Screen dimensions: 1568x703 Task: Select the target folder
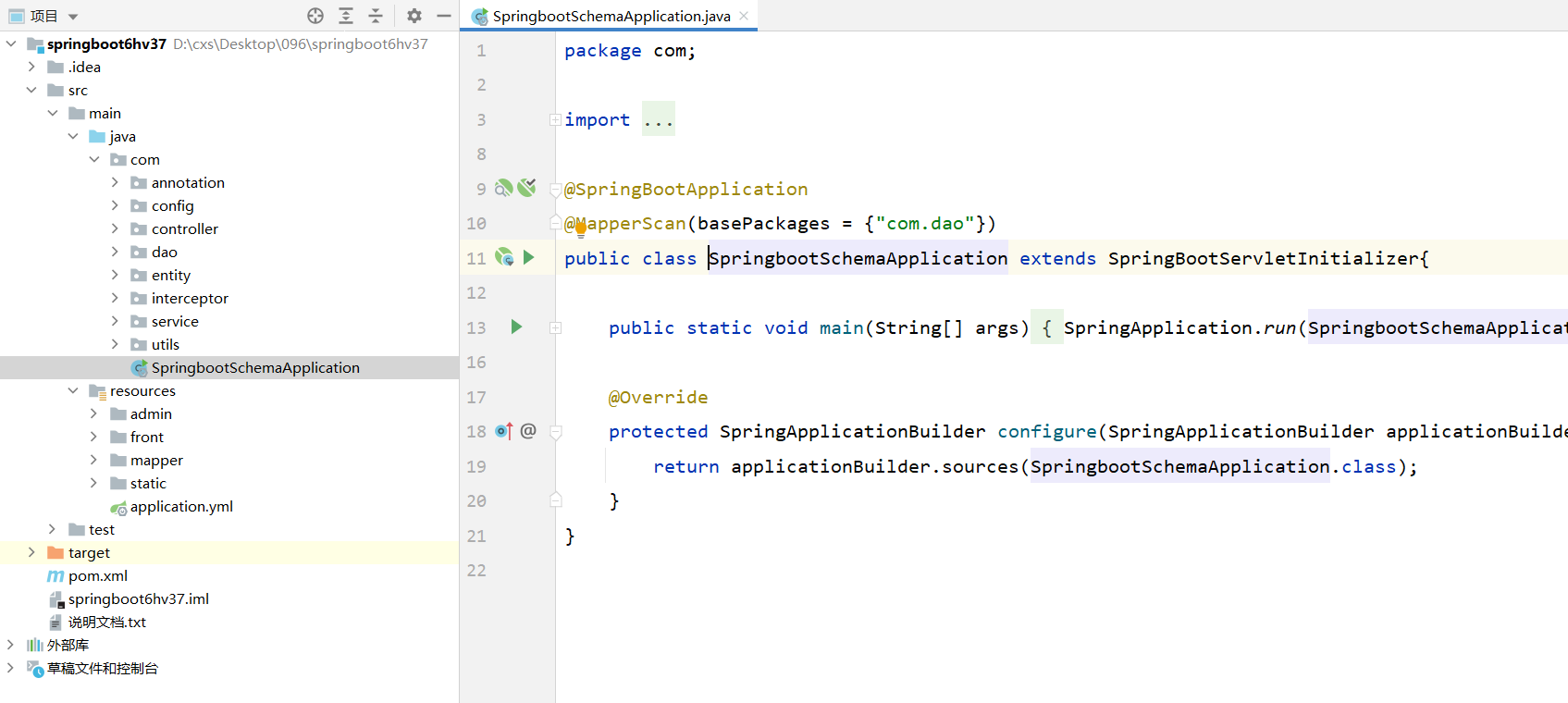tap(89, 552)
